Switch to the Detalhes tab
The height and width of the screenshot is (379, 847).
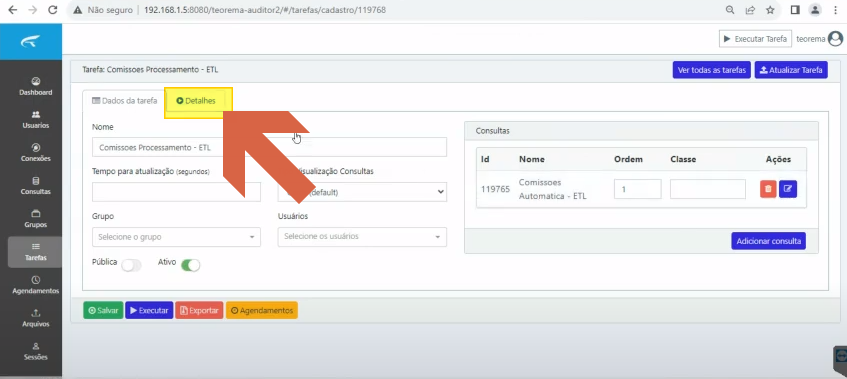(196, 100)
